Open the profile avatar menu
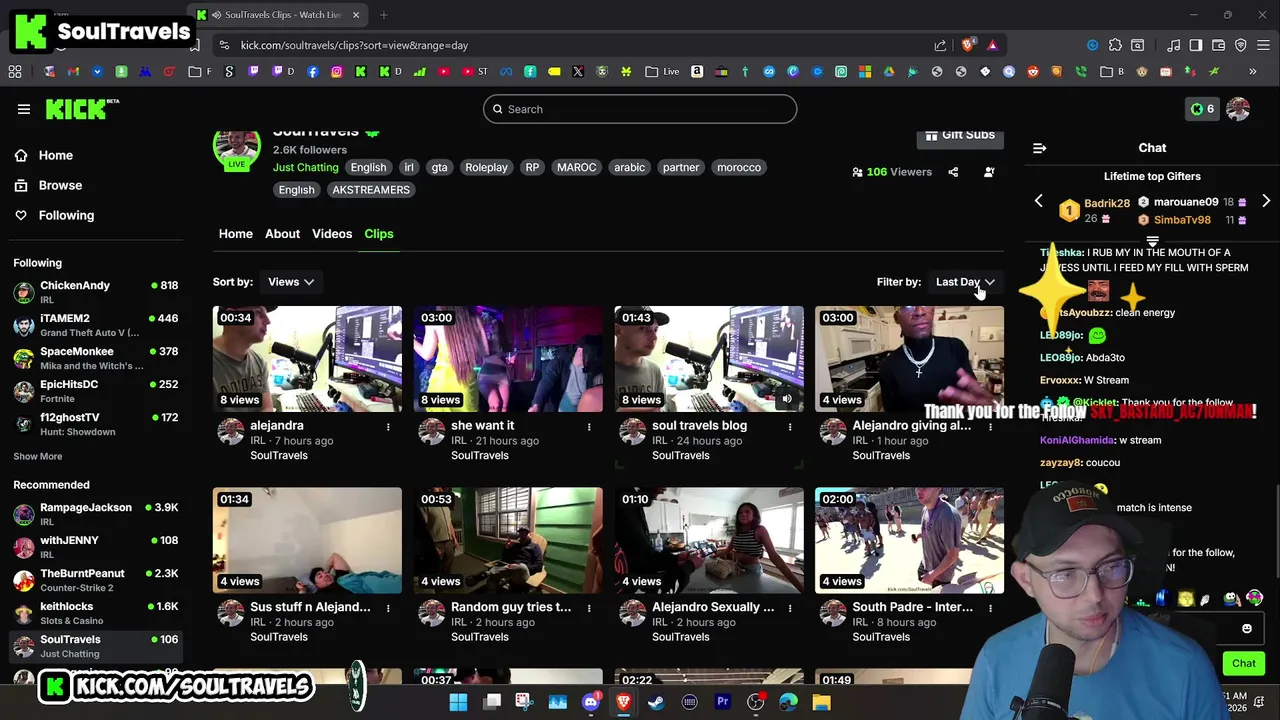The height and width of the screenshot is (720, 1280). pyautogui.click(x=1238, y=109)
